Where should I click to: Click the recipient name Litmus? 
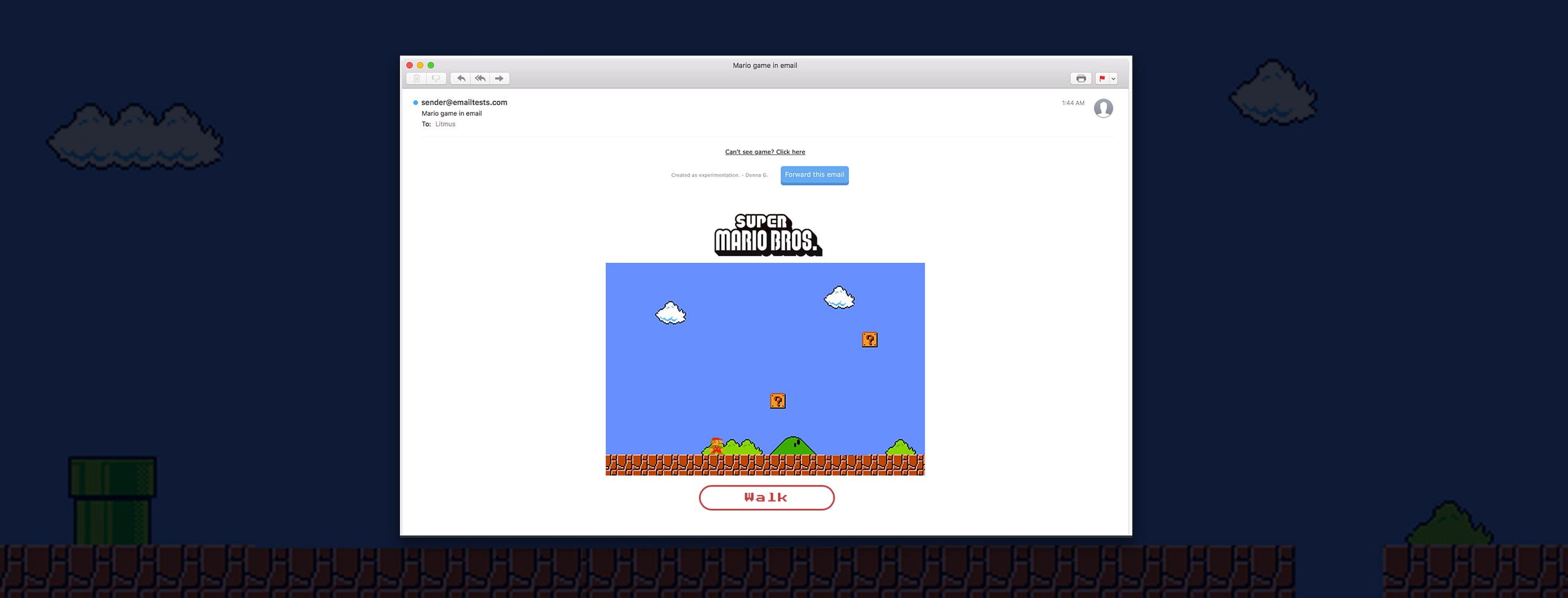[445, 124]
